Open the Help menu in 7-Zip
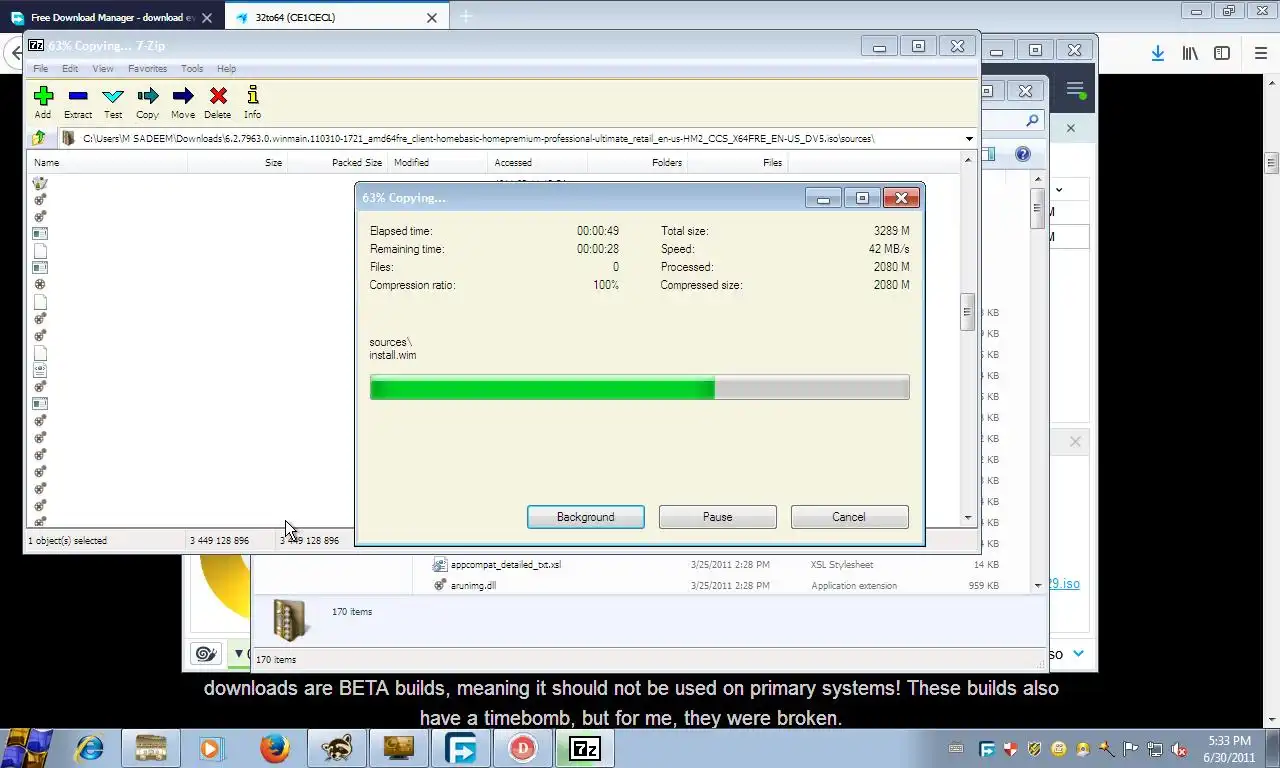Image resolution: width=1280 pixels, height=768 pixels. click(227, 69)
